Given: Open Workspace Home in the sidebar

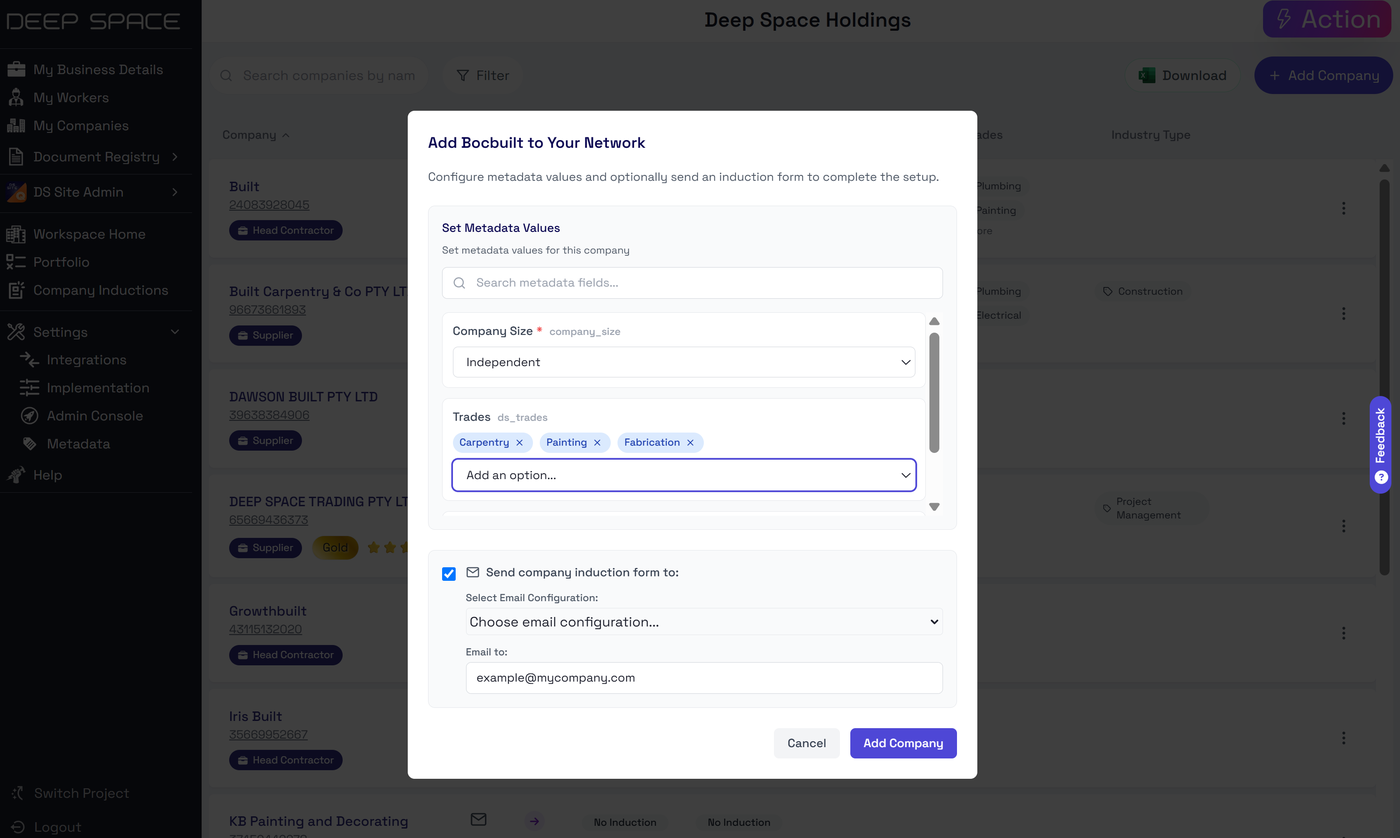Looking at the screenshot, I should pyautogui.click(x=89, y=234).
